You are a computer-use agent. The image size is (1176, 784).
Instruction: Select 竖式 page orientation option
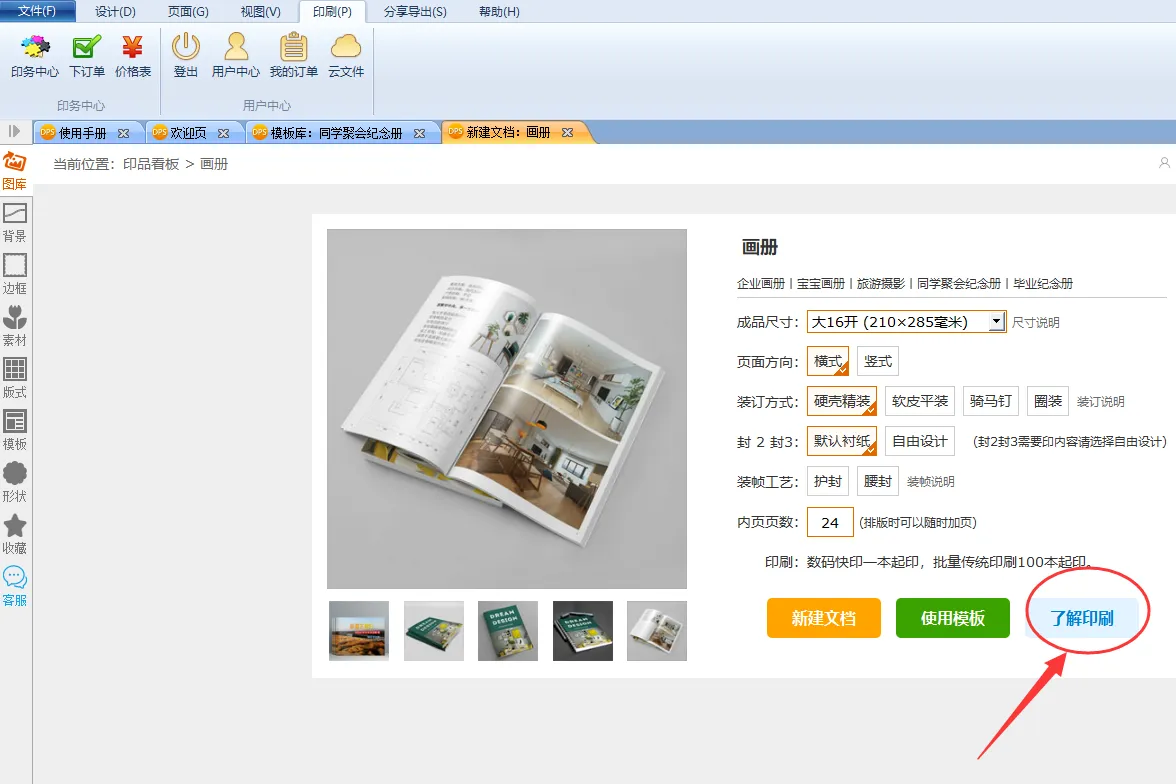877,361
